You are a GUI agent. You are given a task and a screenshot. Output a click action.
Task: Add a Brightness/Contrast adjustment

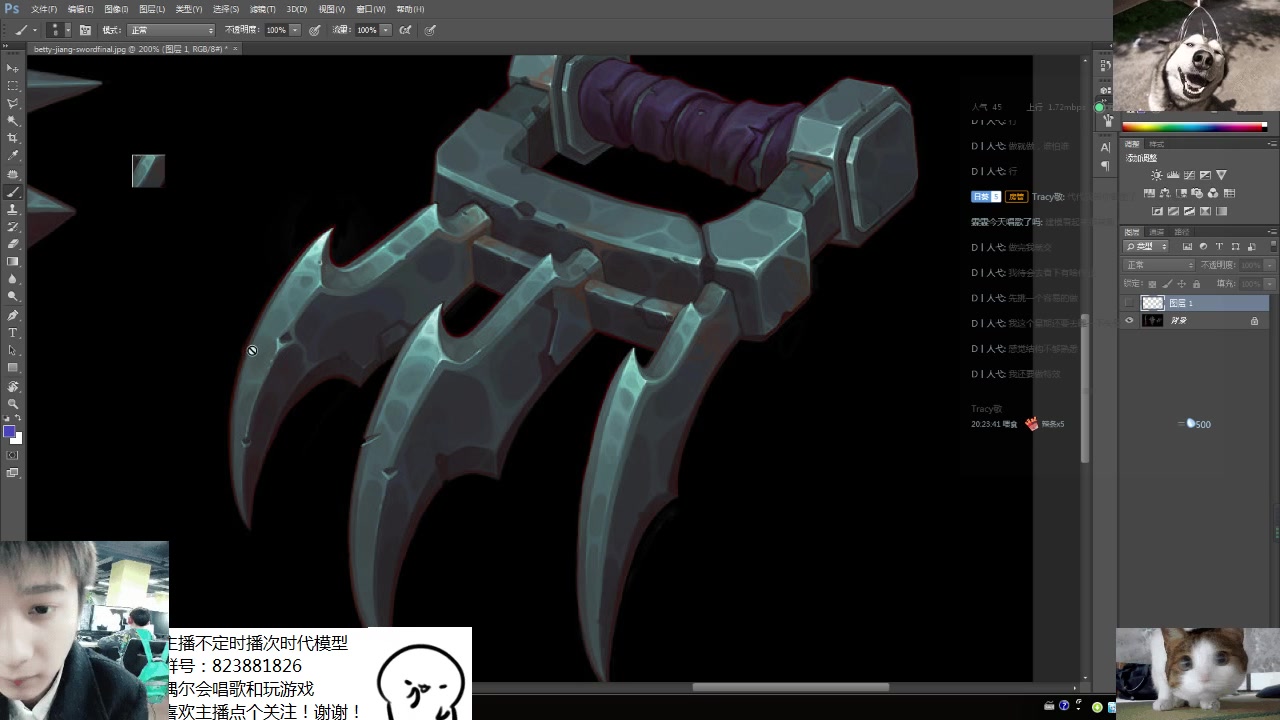pyautogui.click(x=1157, y=175)
